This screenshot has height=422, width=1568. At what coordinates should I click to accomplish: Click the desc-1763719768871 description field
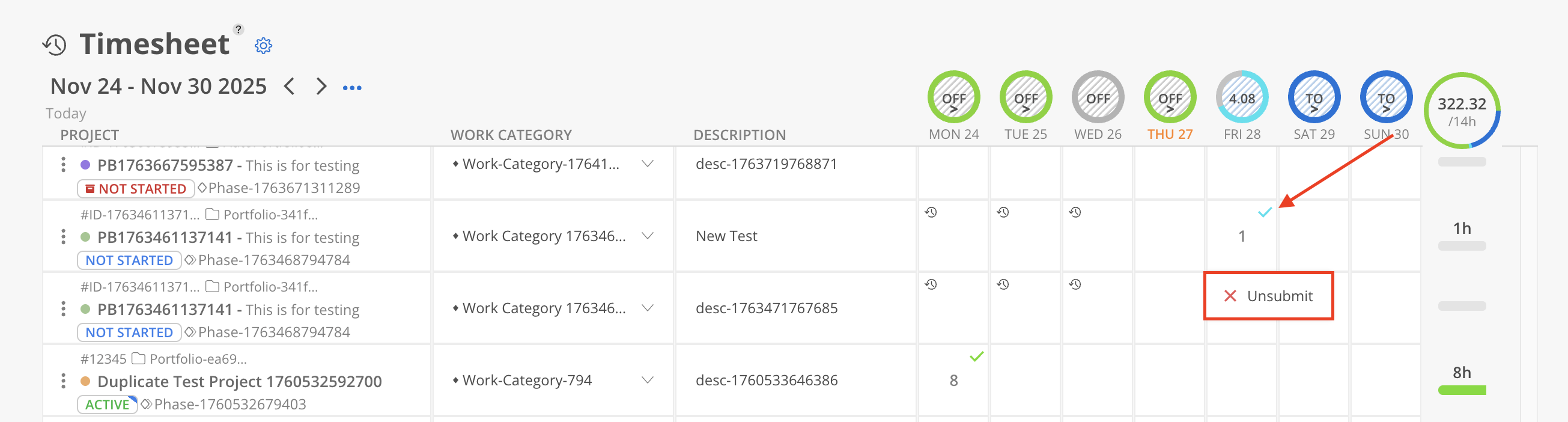pos(767,165)
